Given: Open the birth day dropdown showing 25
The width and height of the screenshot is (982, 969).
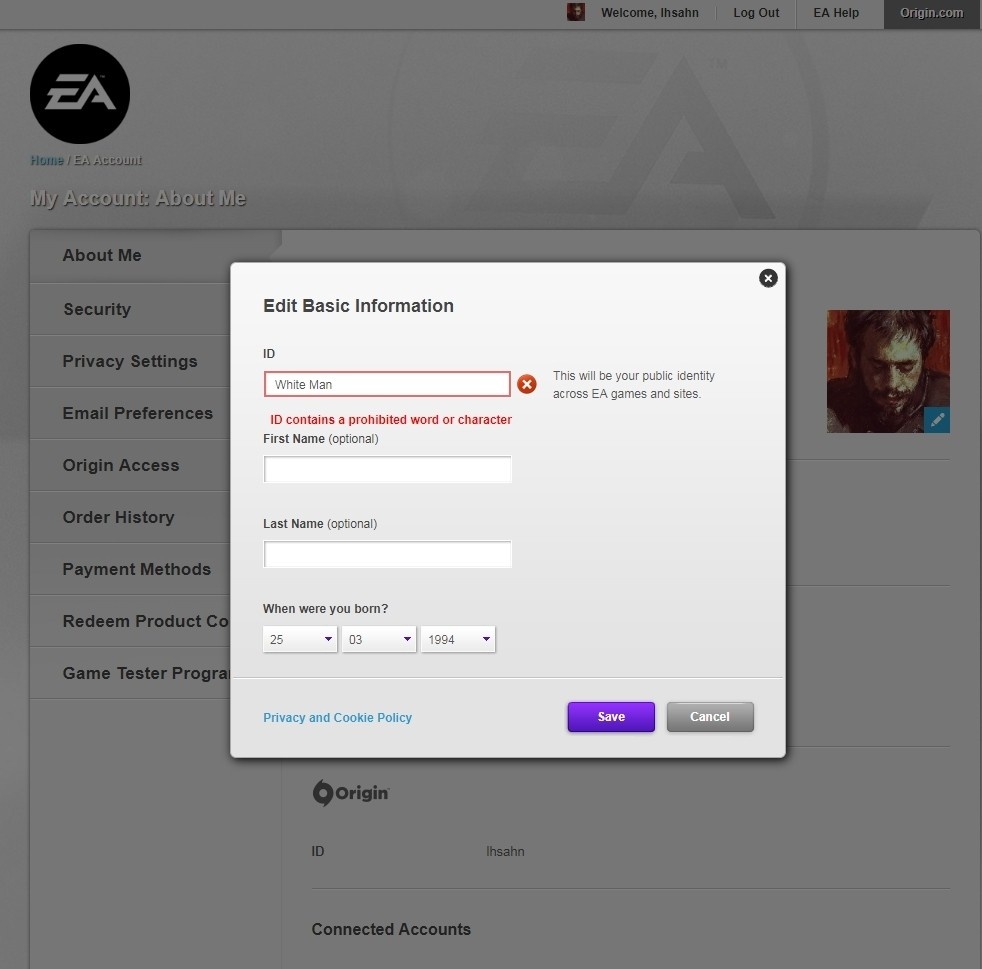Looking at the screenshot, I should [x=300, y=639].
